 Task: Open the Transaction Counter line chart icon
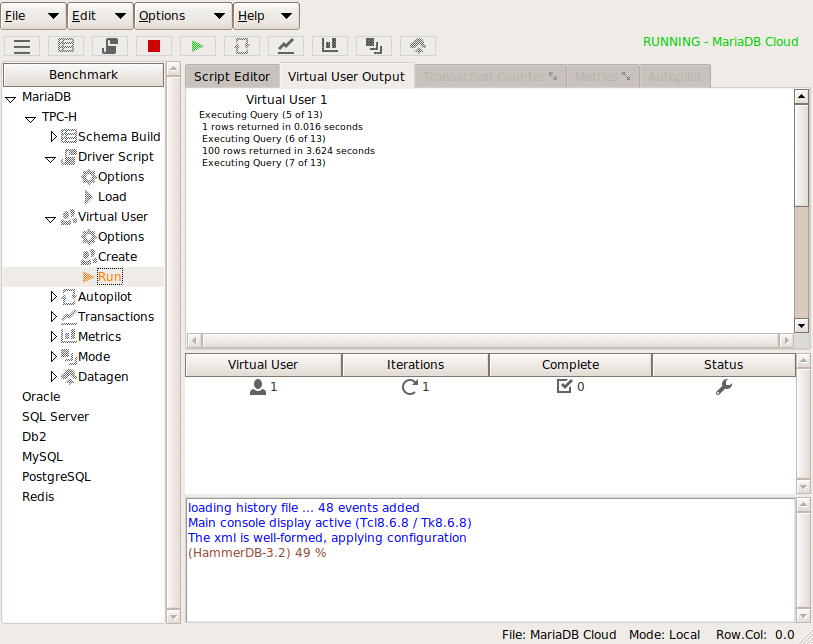click(286, 46)
